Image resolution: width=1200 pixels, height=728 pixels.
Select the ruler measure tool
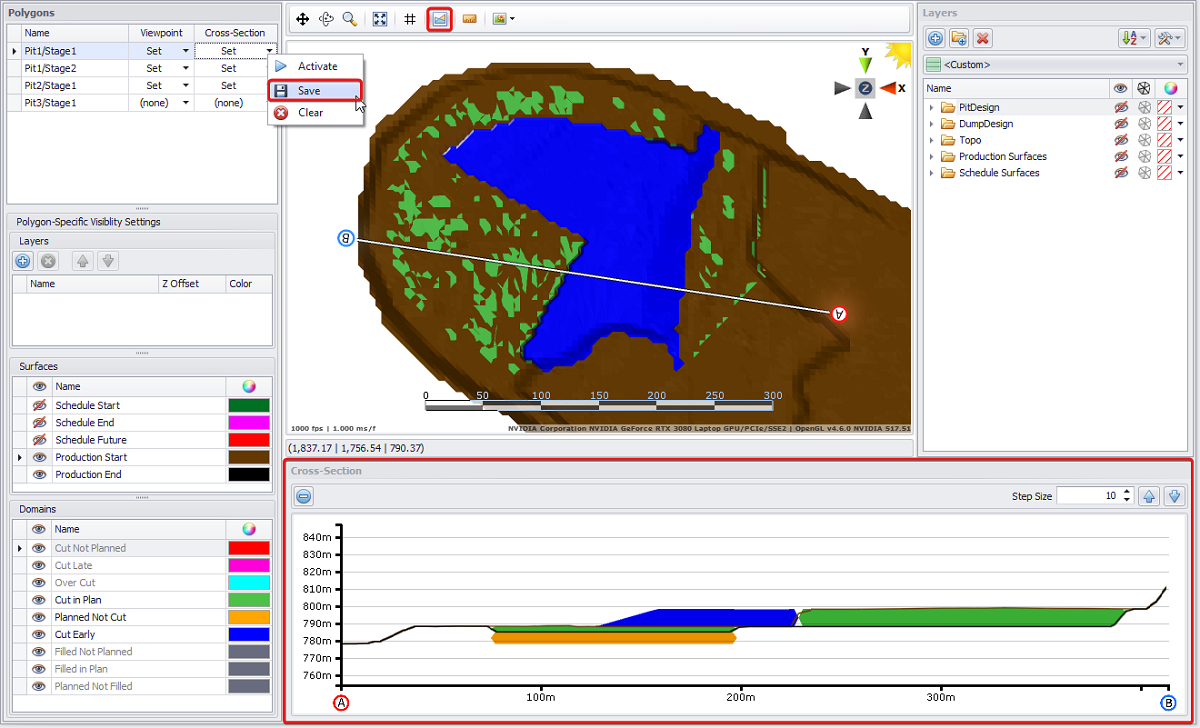(469, 19)
